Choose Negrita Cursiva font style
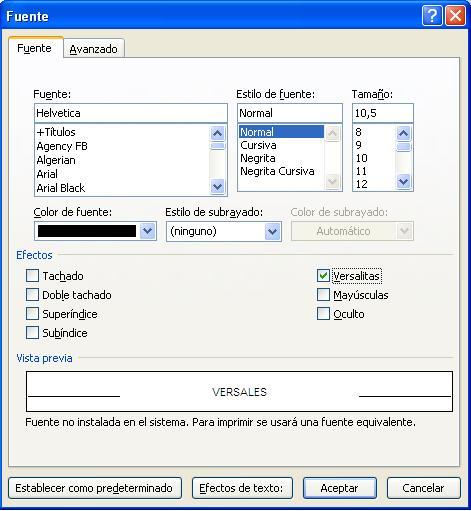This screenshot has height=511, width=471. pyautogui.click(x=277, y=171)
